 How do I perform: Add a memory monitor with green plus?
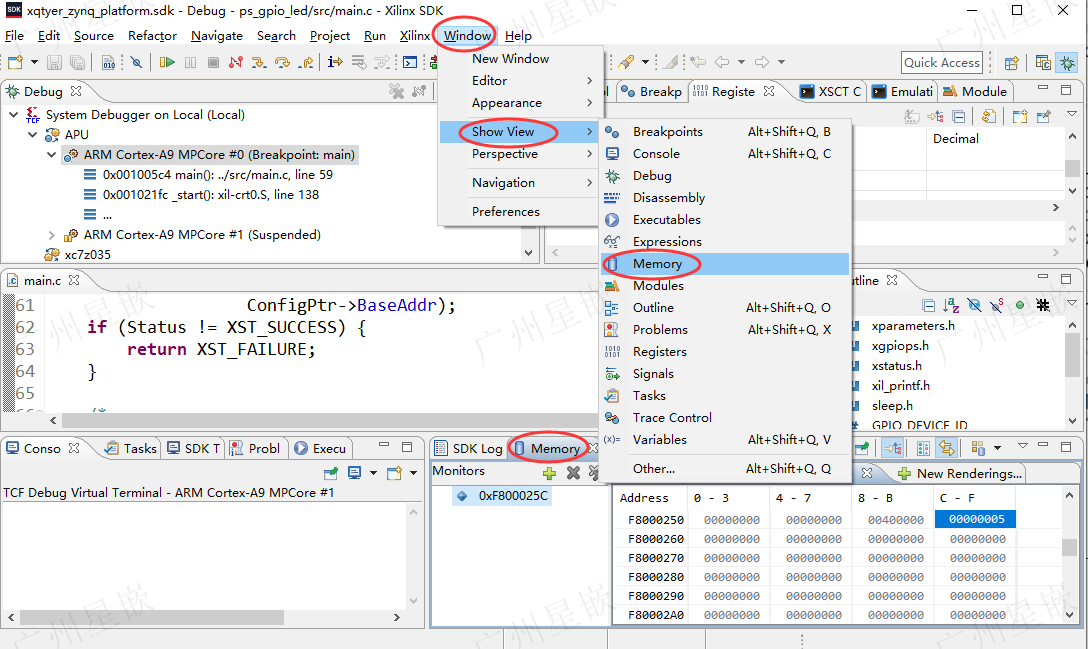pyautogui.click(x=549, y=472)
